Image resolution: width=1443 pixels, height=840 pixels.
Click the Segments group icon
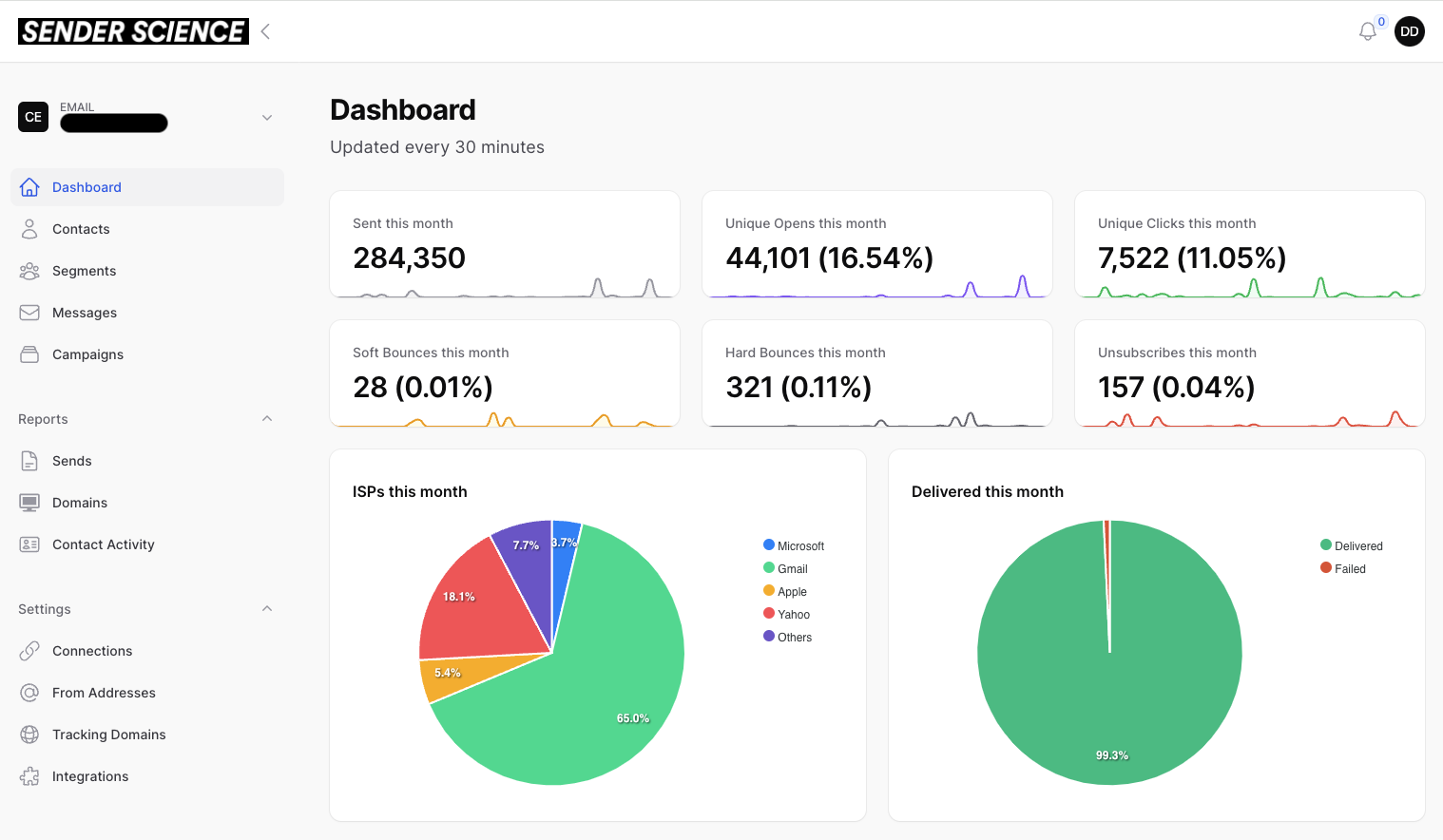[x=29, y=271]
